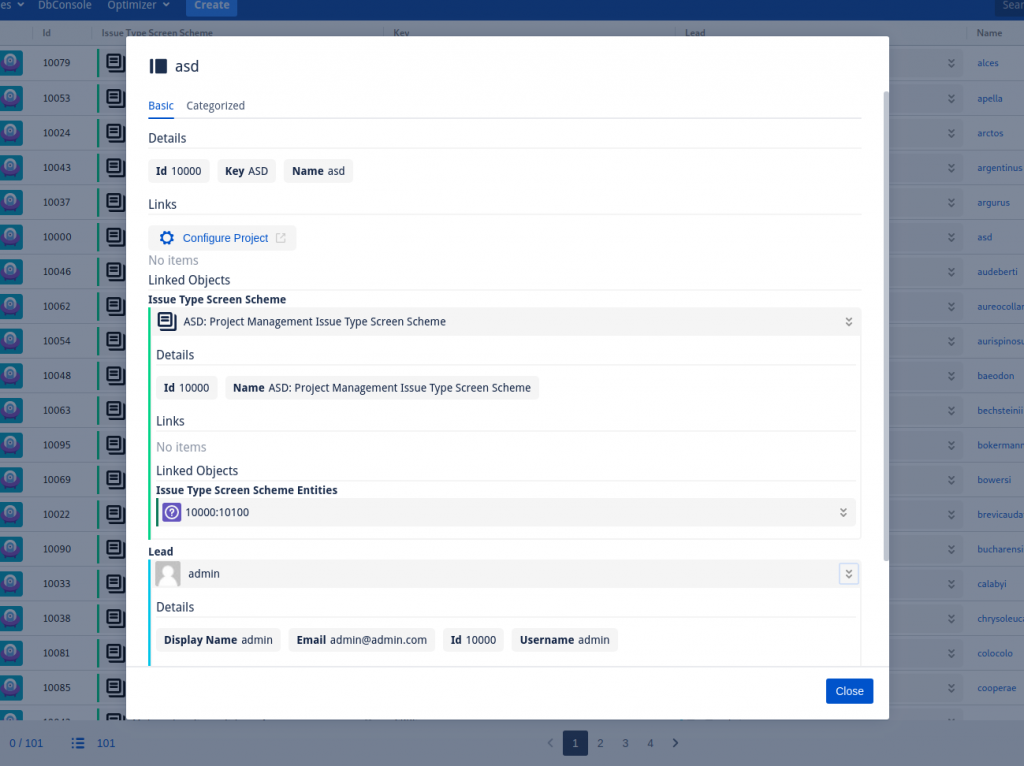Go to page 3 of results
Viewport: 1024px width, 766px height.
coord(625,743)
